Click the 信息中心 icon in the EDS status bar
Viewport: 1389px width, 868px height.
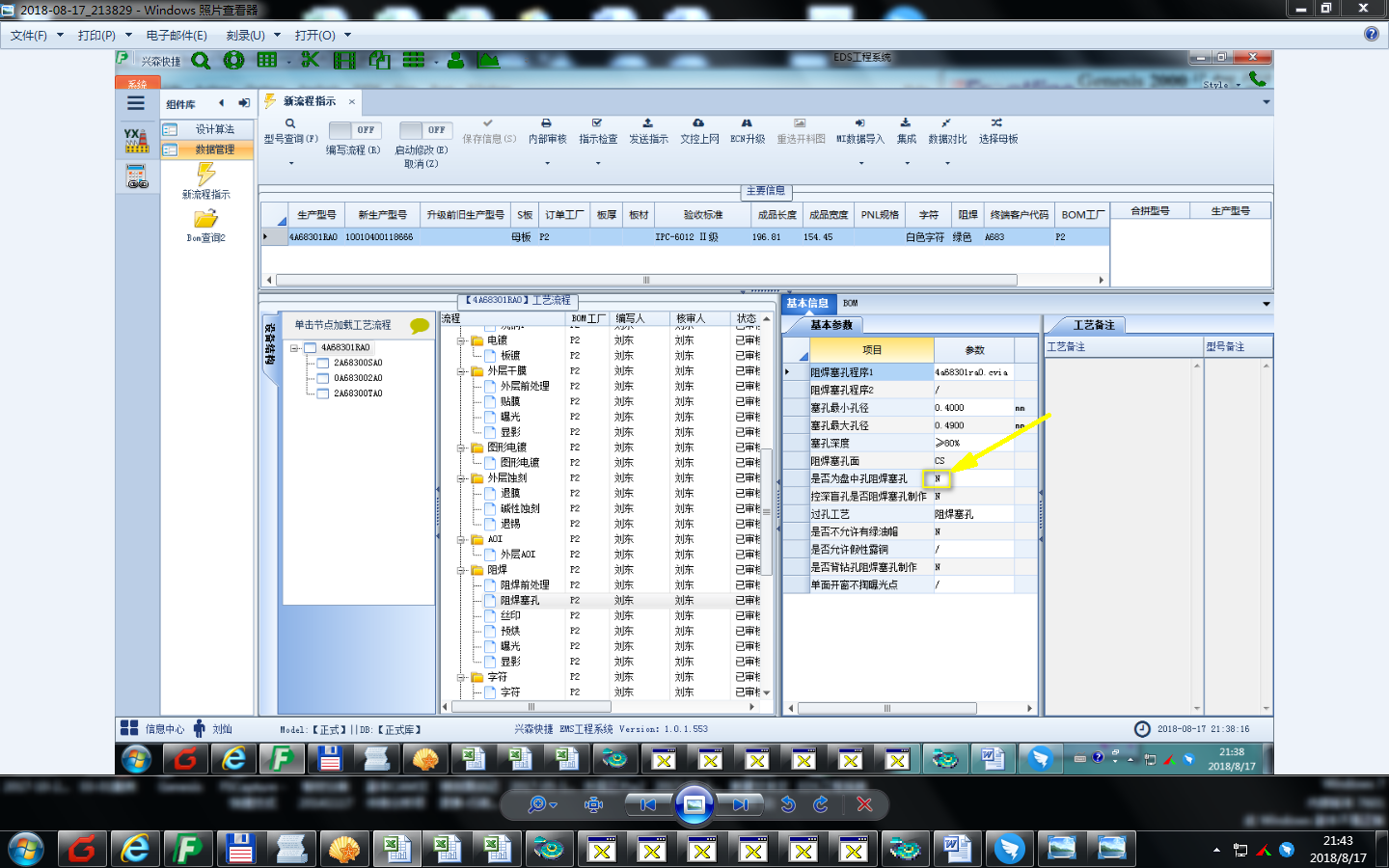click(x=128, y=728)
